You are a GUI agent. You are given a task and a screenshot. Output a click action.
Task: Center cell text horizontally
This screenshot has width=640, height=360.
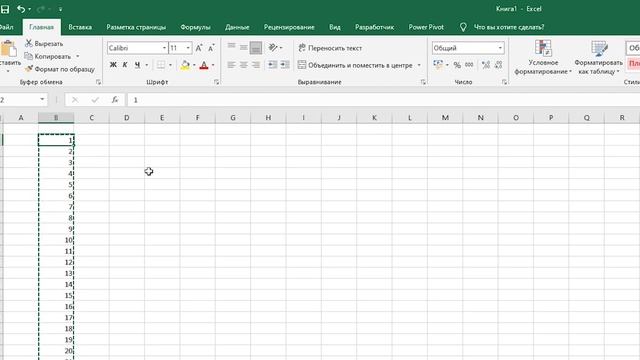pyautogui.click(x=244, y=65)
